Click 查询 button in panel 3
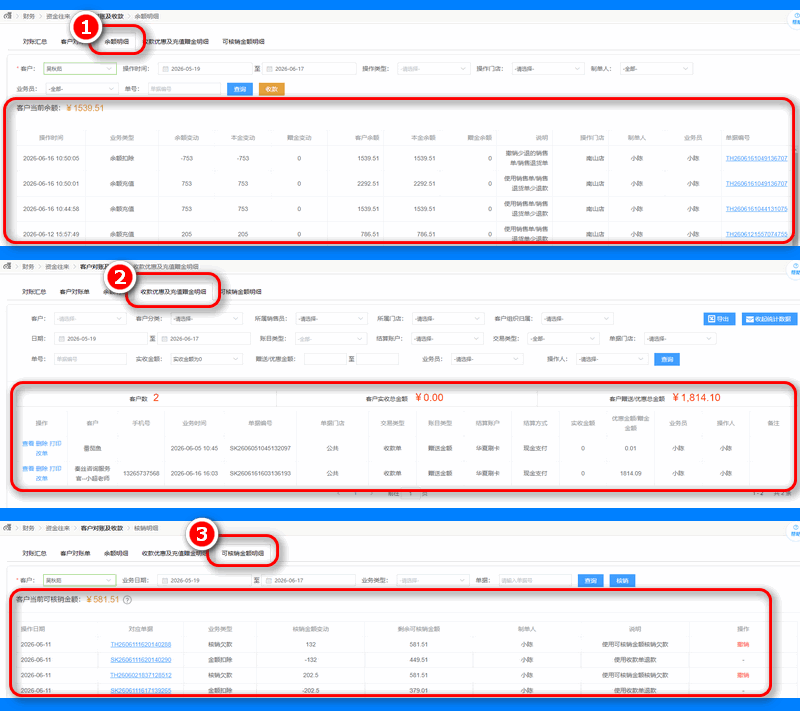This screenshot has width=800, height=711. point(590,580)
